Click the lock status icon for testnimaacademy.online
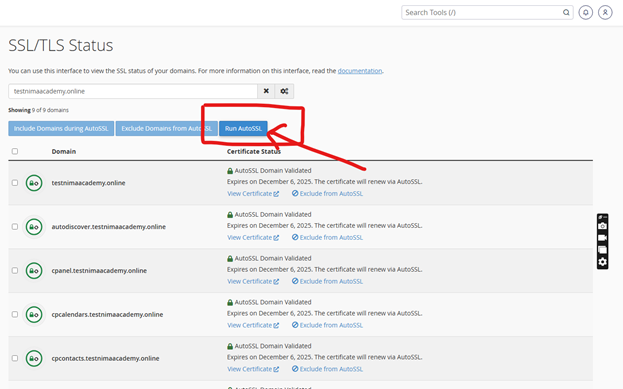Screen dimensions: 623x389 [34, 183]
